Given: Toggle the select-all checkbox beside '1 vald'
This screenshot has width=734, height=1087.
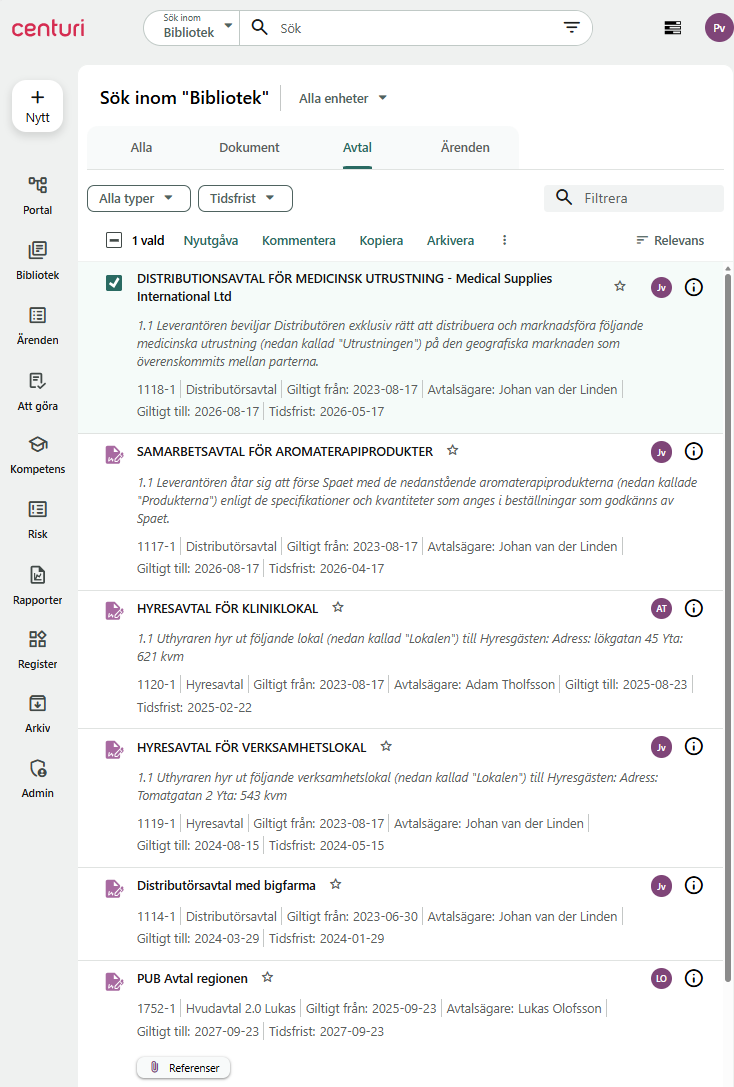Looking at the screenshot, I should (114, 241).
